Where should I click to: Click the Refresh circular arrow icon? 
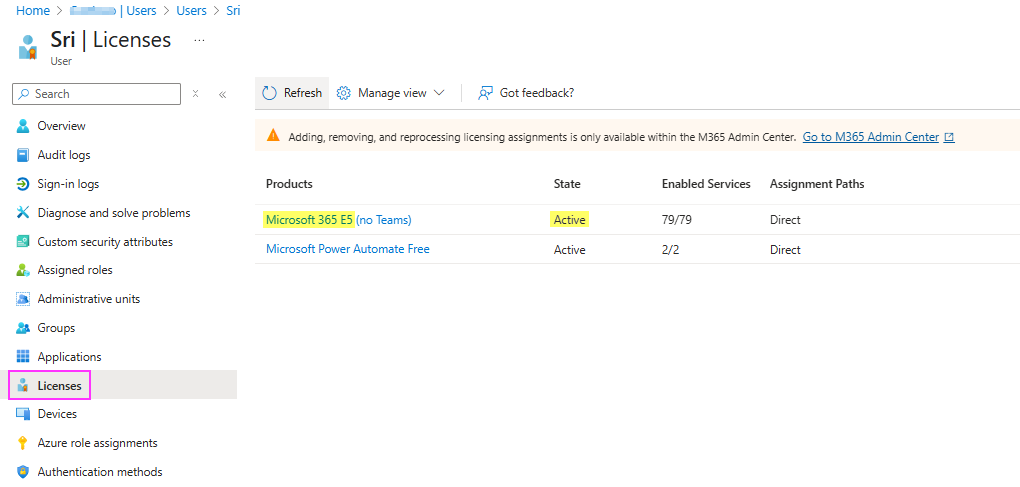click(x=269, y=93)
